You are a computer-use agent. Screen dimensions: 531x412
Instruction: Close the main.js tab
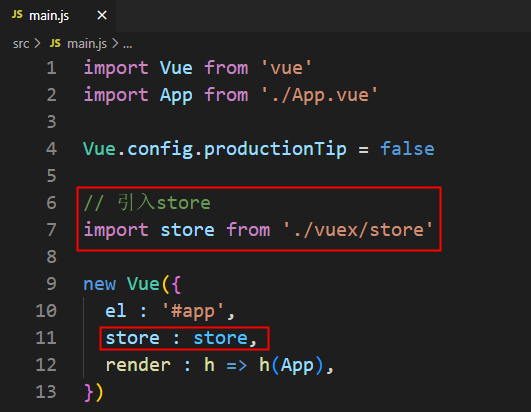coord(102,15)
